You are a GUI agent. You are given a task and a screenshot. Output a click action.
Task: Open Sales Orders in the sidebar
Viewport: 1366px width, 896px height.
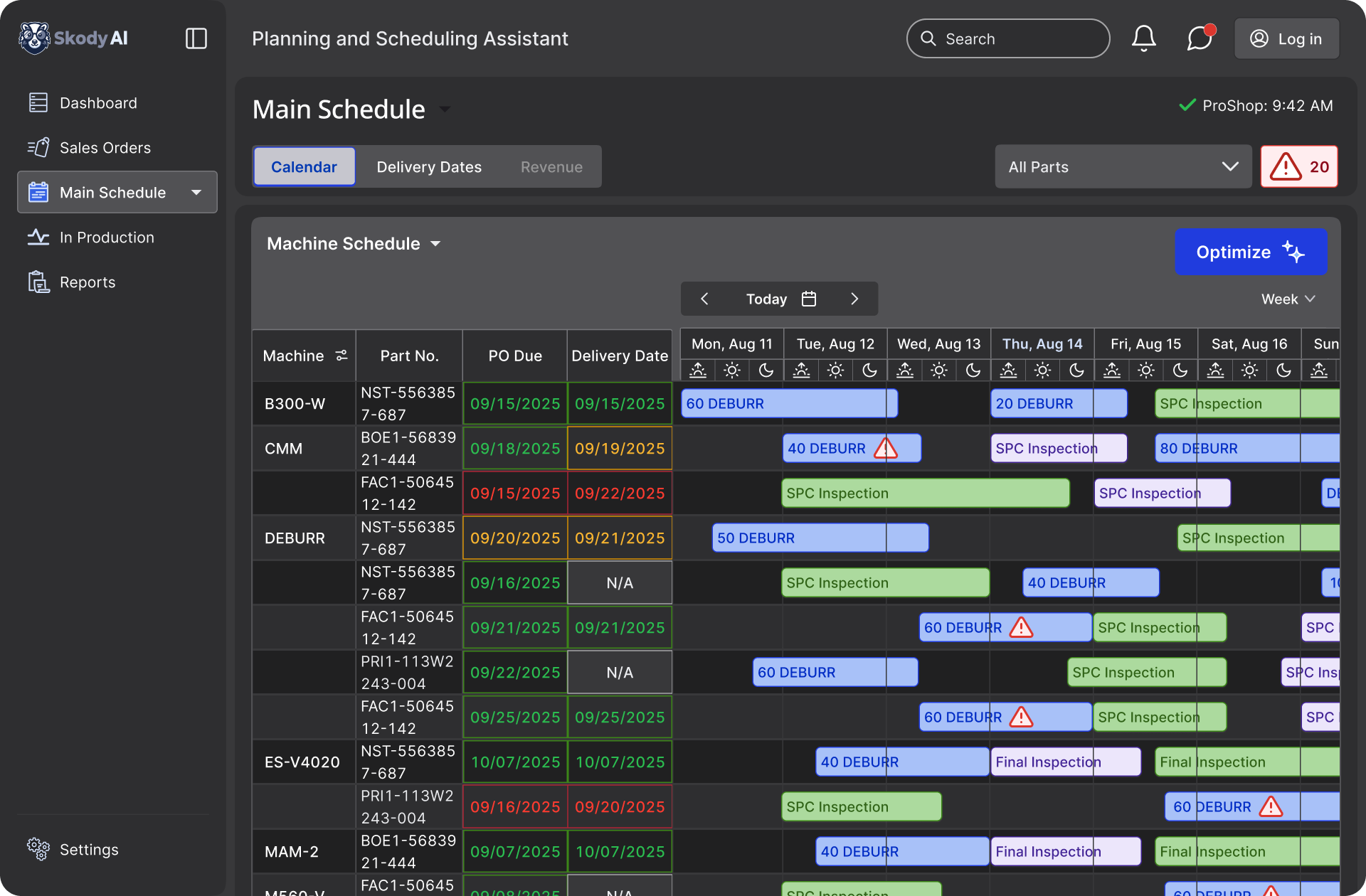tap(105, 147)
